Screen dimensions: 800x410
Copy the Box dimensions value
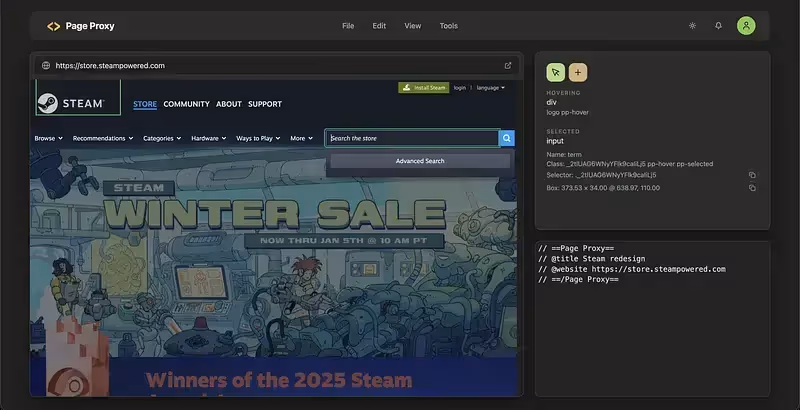tap(752, 188)
